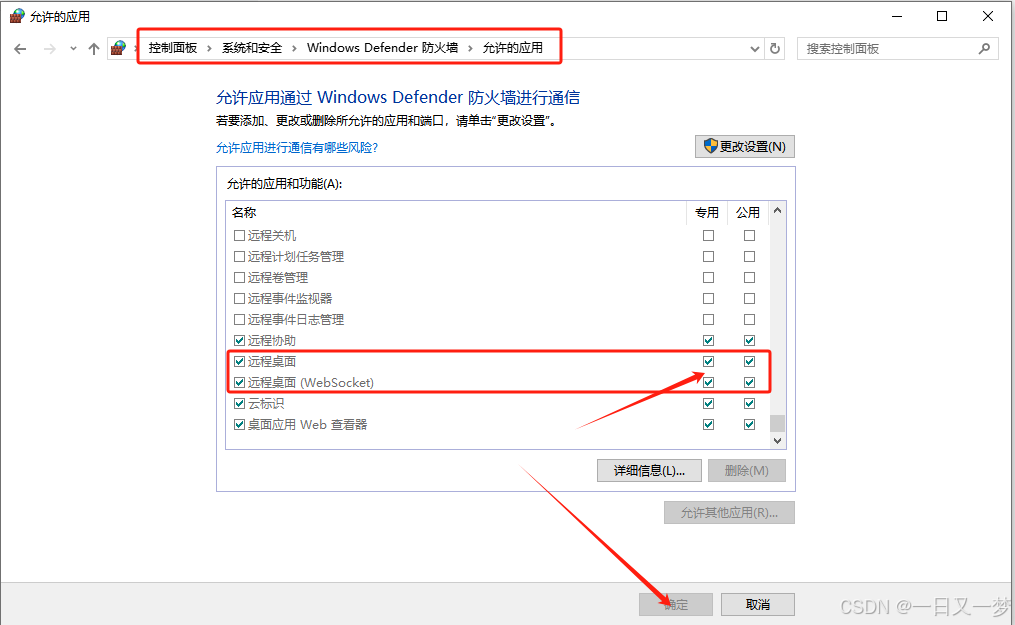The image size is (1015, 625).
Task: Click the search magnifier icon
Action: pyautogui.click(x=984, y=49)
